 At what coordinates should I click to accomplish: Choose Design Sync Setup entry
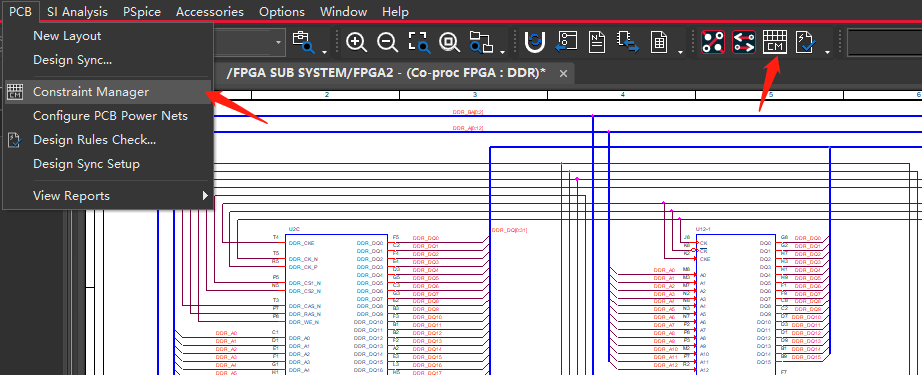tap(108, 164)
